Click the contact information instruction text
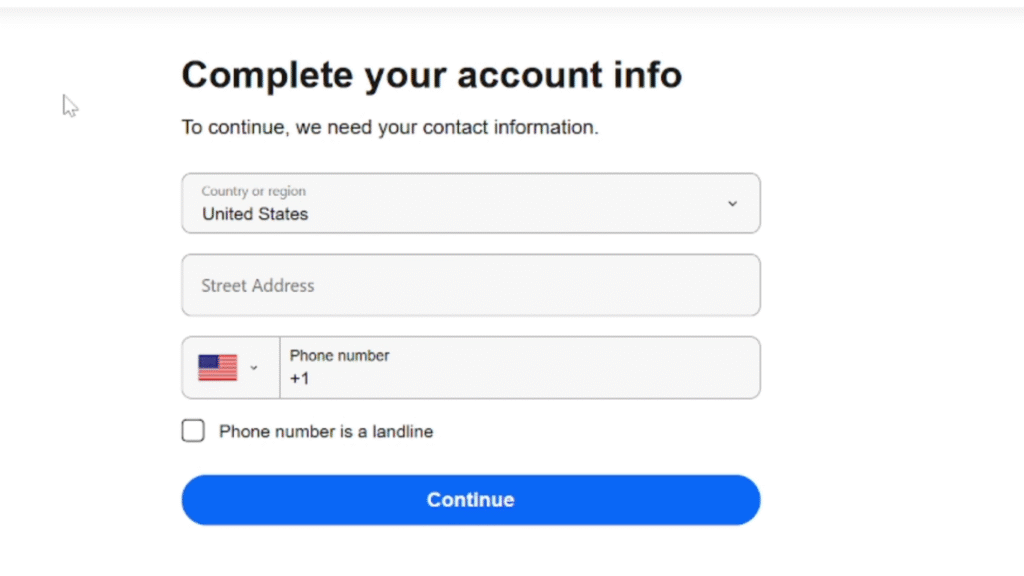Image resolution: width=1024 pixels, height=576 pixels. [x=388, y=127]
